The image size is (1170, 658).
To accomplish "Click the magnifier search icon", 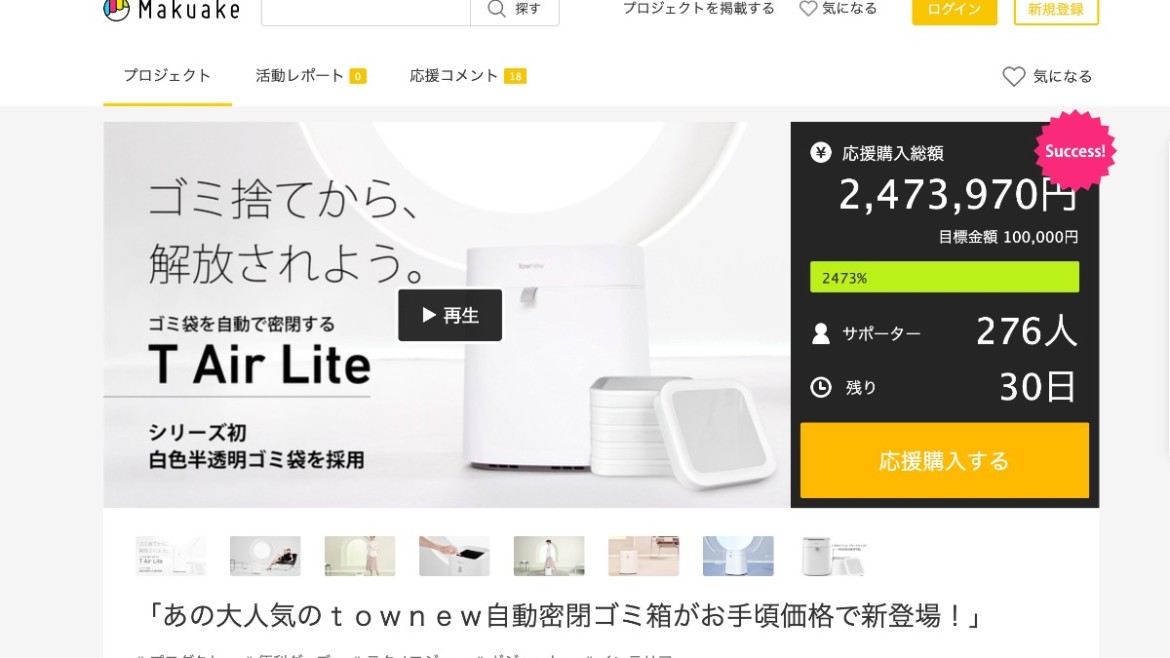I will click(x=496, y=9).
